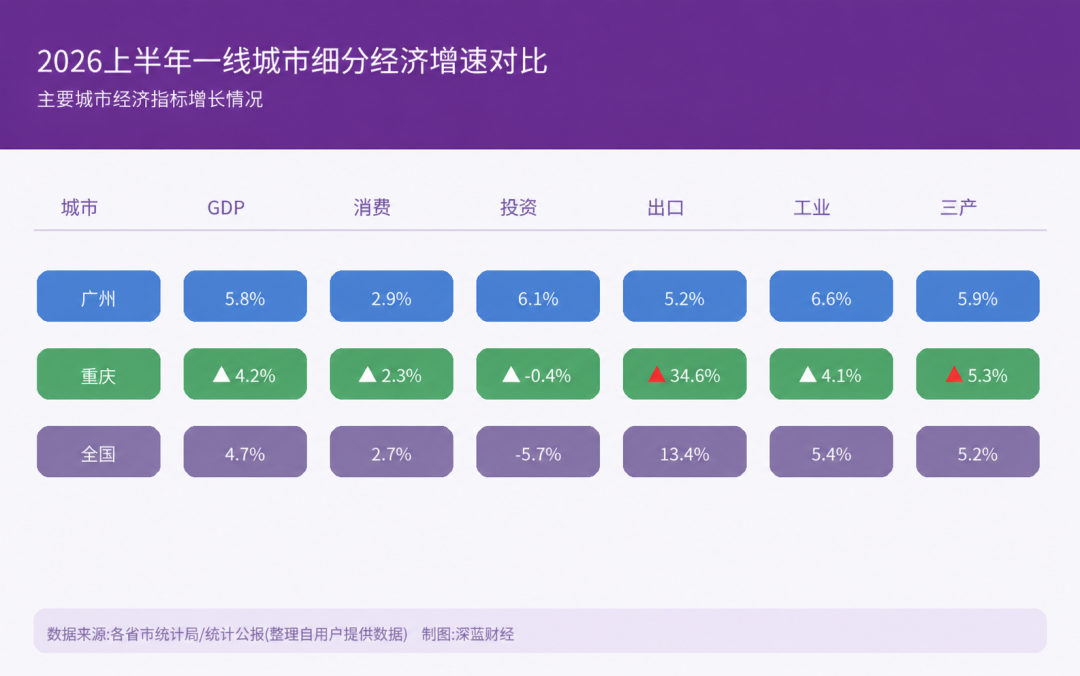Click the 工业 column header

(x=811, y=207)
